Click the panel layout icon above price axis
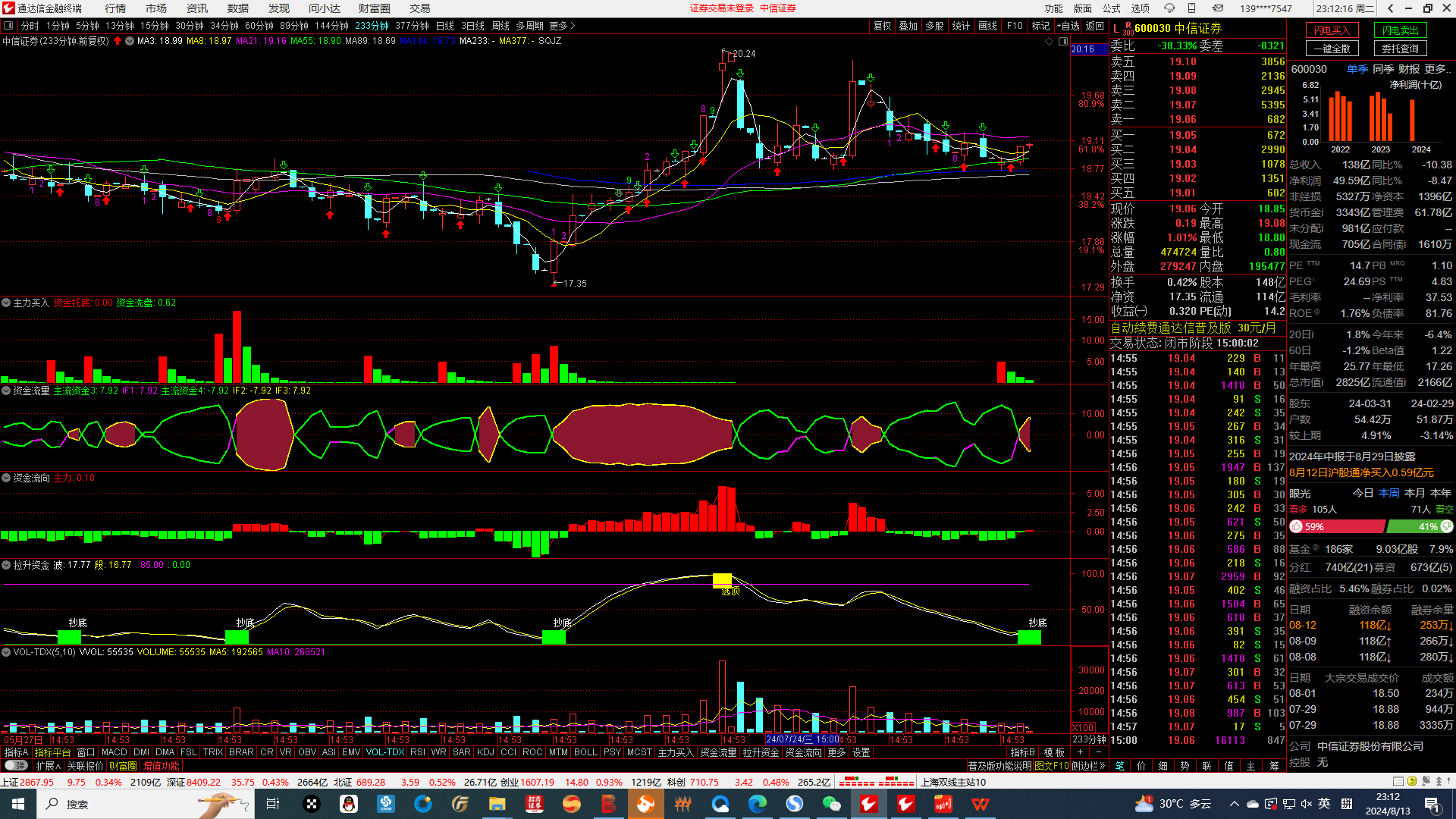The height and width of the screenshot is (819, 1456). click(1062, 41)
